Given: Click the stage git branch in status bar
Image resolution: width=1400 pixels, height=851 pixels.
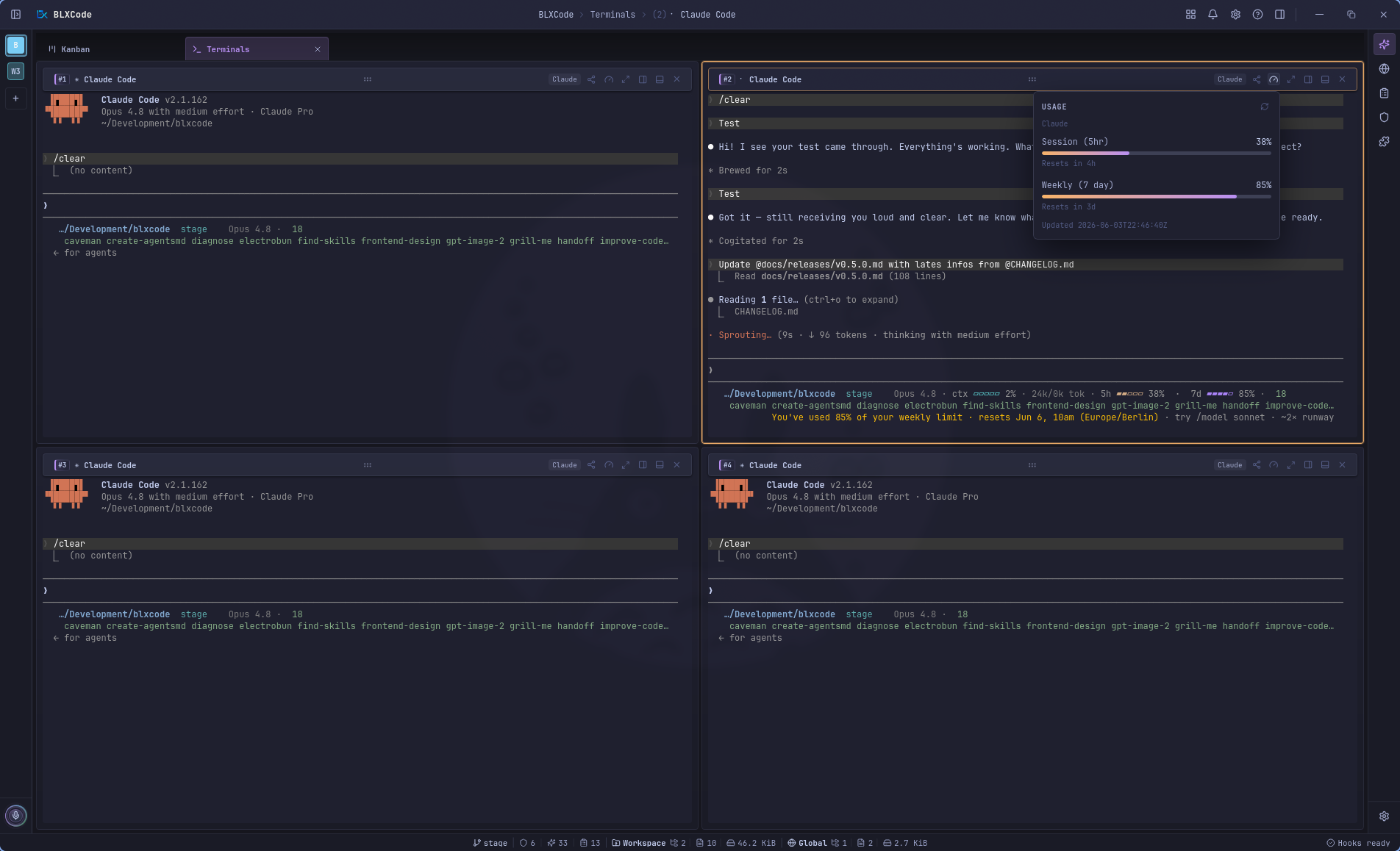Looking at the screenshot, I should 490,843.
